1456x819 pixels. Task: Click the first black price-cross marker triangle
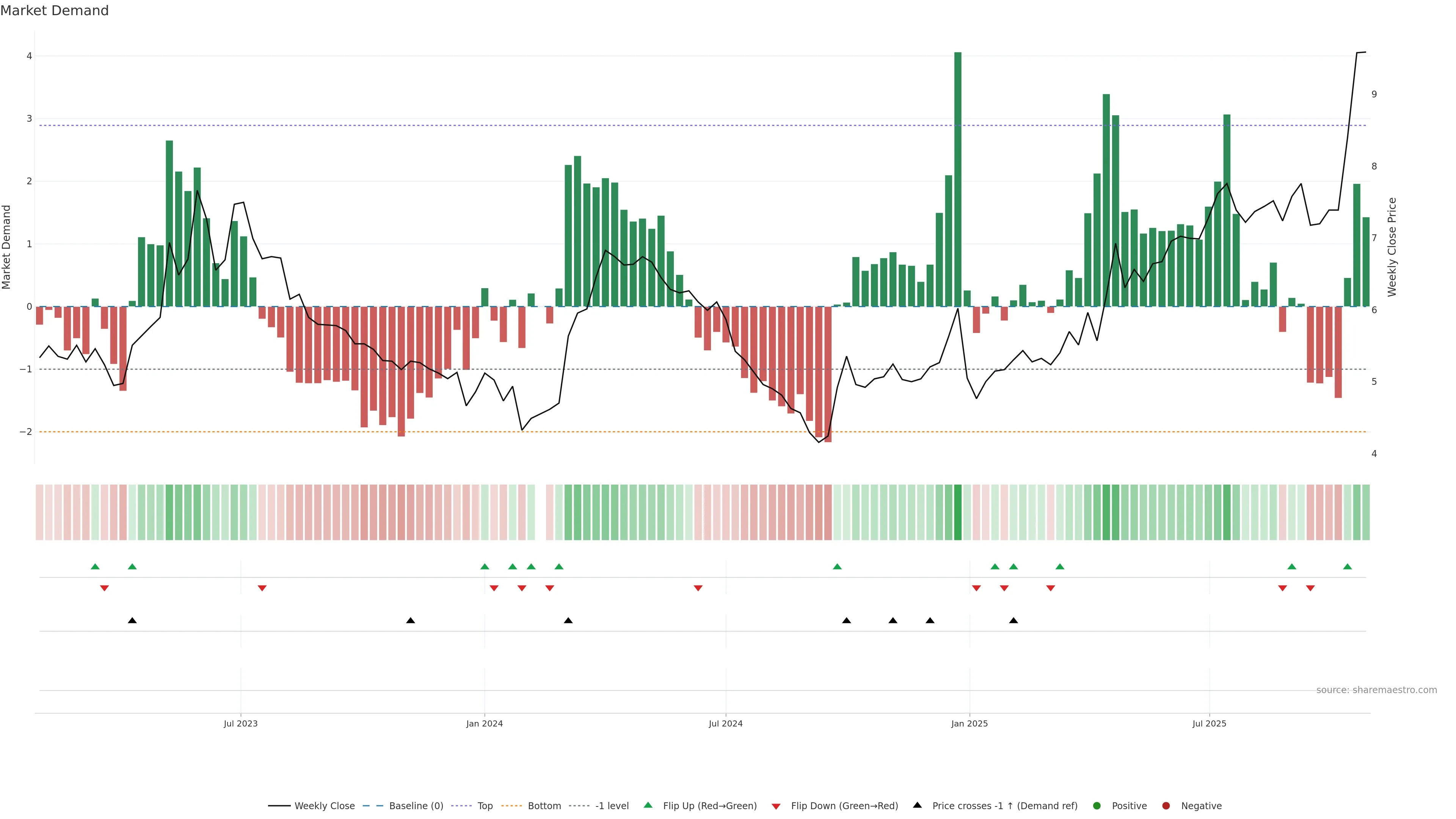tap(132, 621)
